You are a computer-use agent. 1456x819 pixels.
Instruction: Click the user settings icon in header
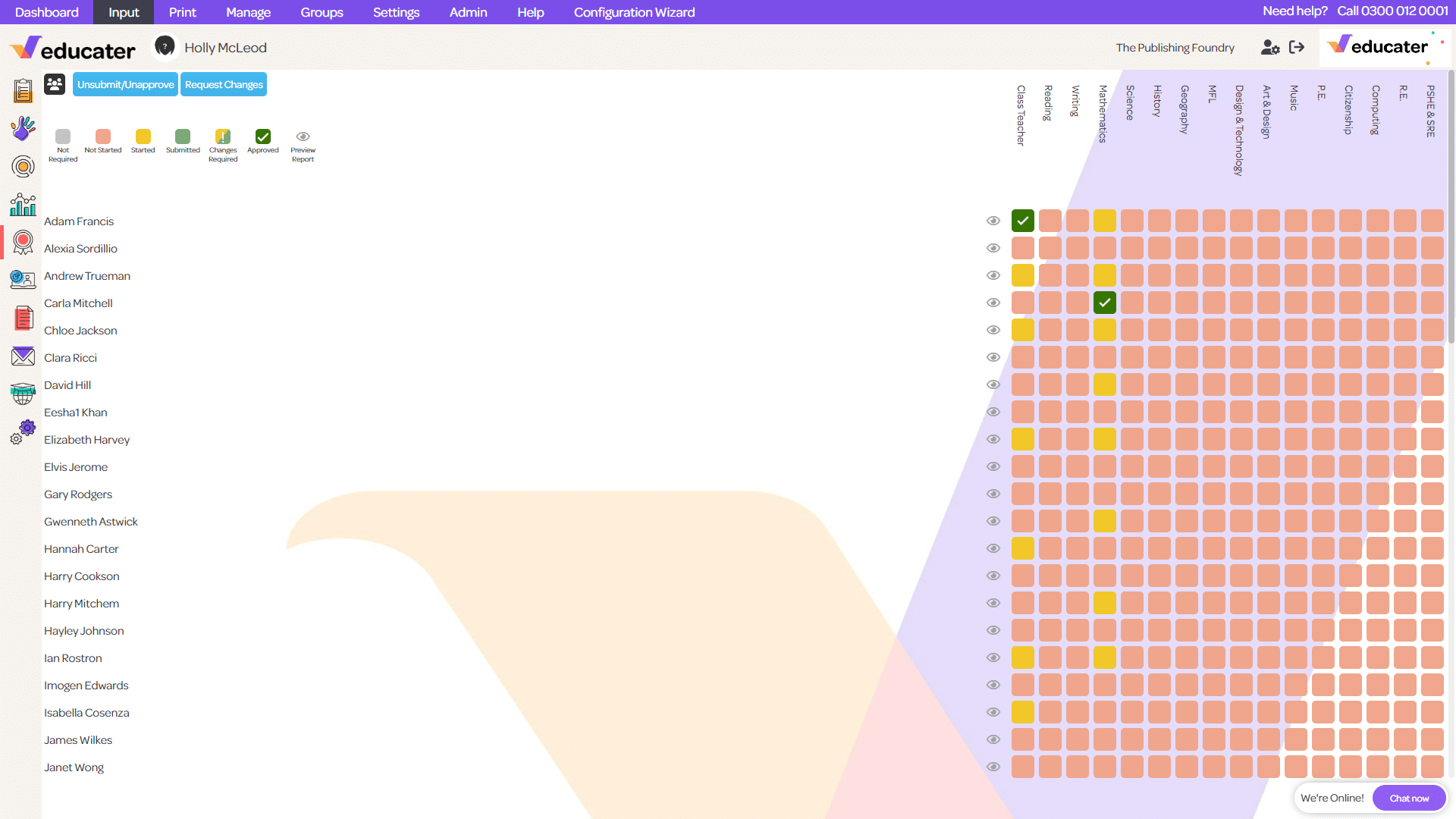pos(1270,47)
